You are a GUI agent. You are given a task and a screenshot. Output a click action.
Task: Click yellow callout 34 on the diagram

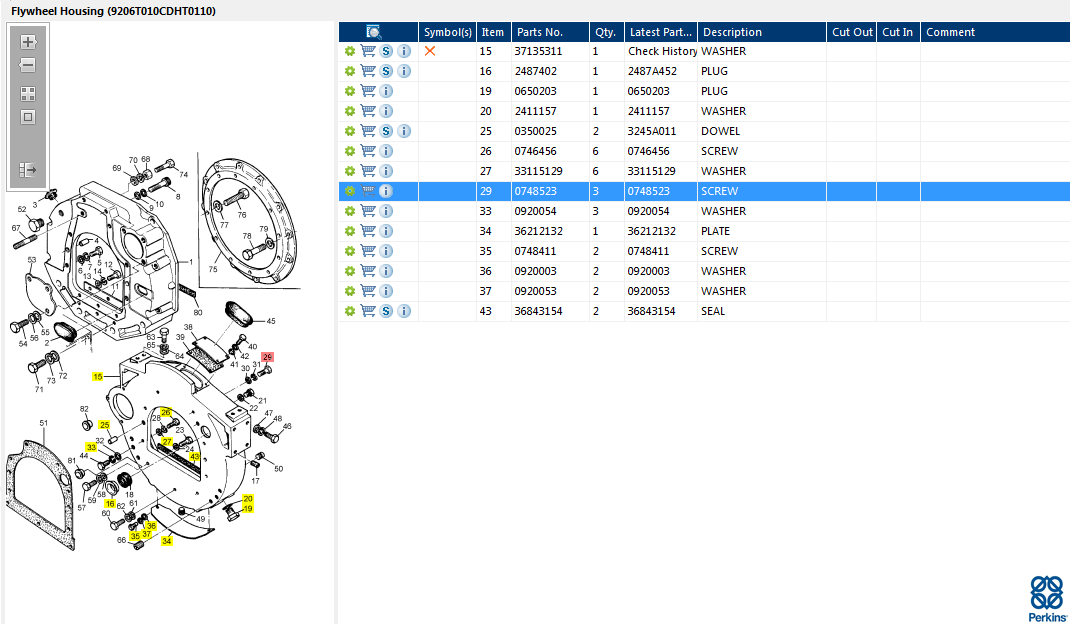coord(167,541)
